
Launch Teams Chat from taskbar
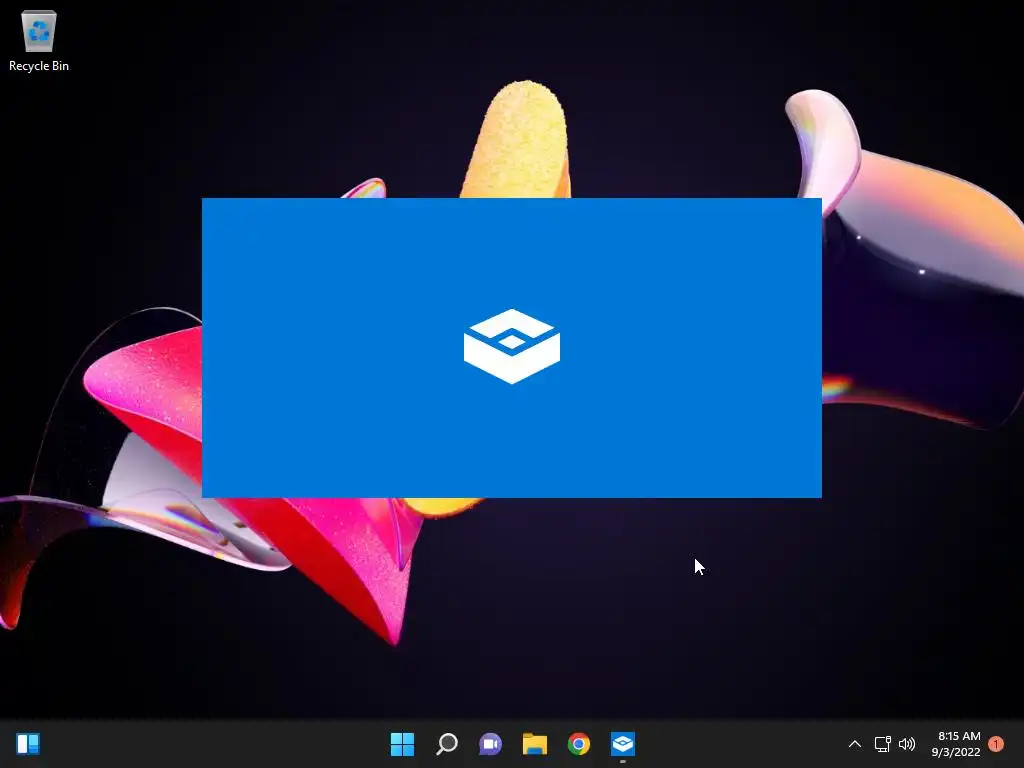pos(490,744)
